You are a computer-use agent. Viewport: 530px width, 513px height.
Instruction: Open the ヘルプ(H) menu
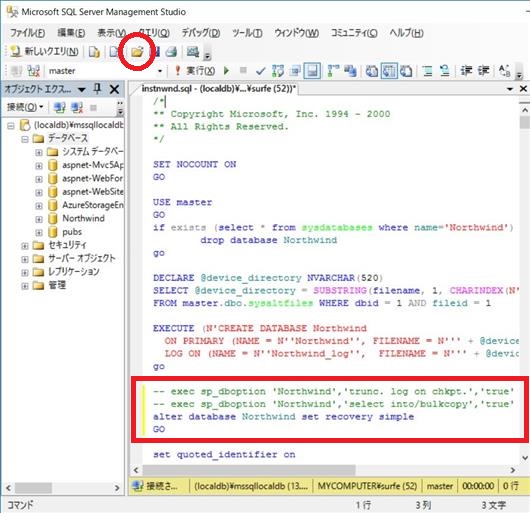click(x=406, y=33)
